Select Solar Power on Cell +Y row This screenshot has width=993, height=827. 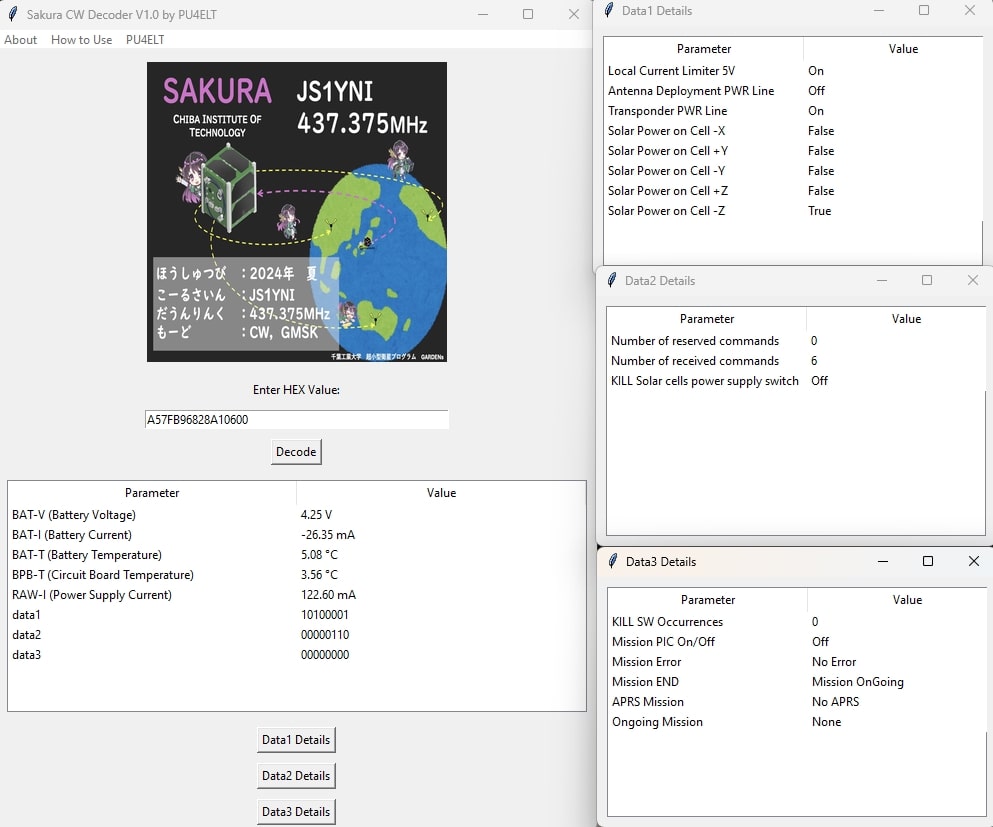(794, 151)
